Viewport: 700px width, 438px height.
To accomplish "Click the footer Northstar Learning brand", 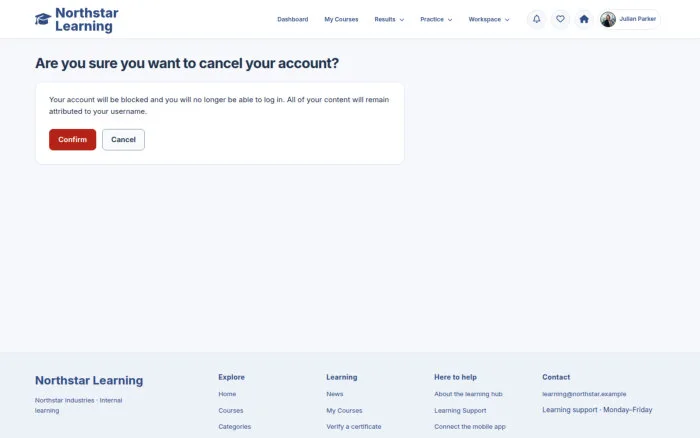I will pyautogui.click(x=89, y=380).
